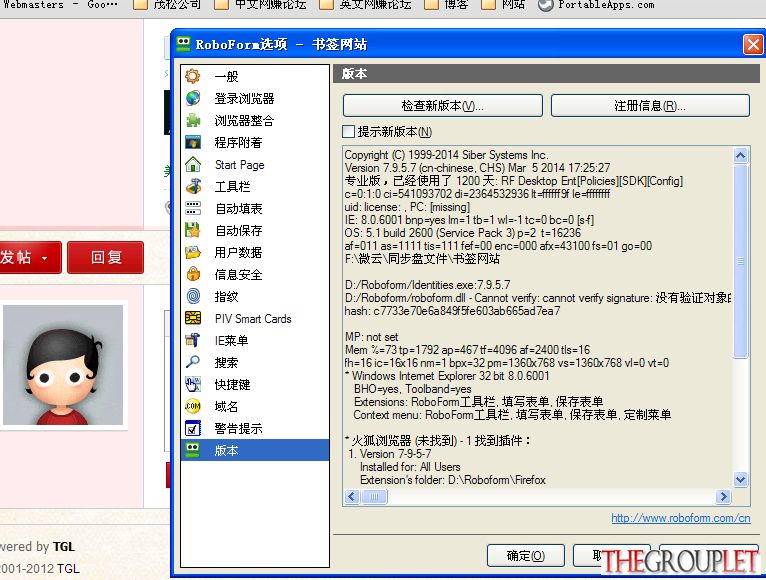
Task: Select the 用户数据 folder icon
Action: (193, 252)
